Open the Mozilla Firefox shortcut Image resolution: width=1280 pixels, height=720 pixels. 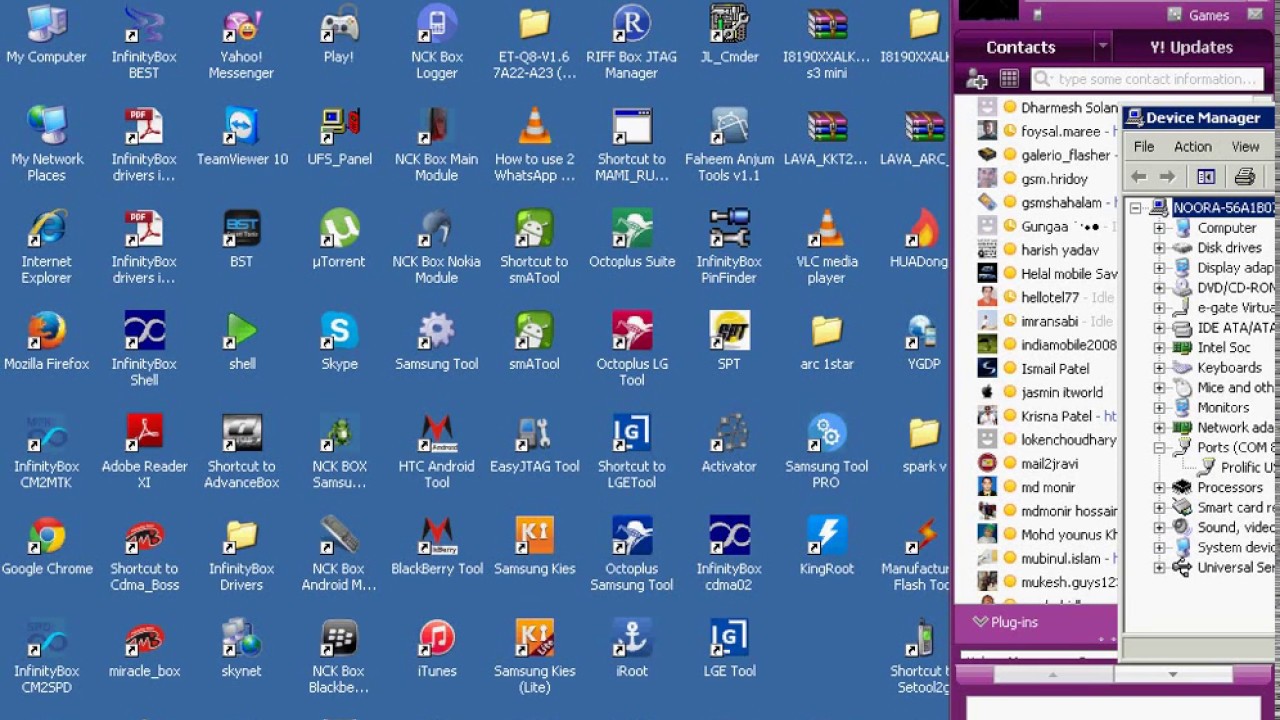(46, 340)
